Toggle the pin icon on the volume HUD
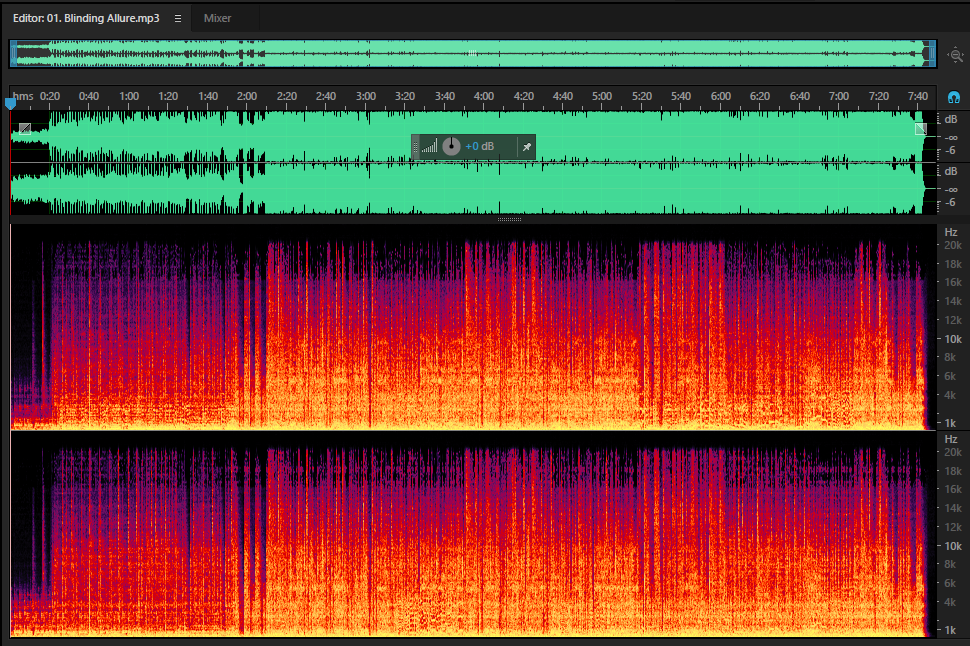Screen dimensions: 970x646 pyautogui.click(x=526, y=147)
